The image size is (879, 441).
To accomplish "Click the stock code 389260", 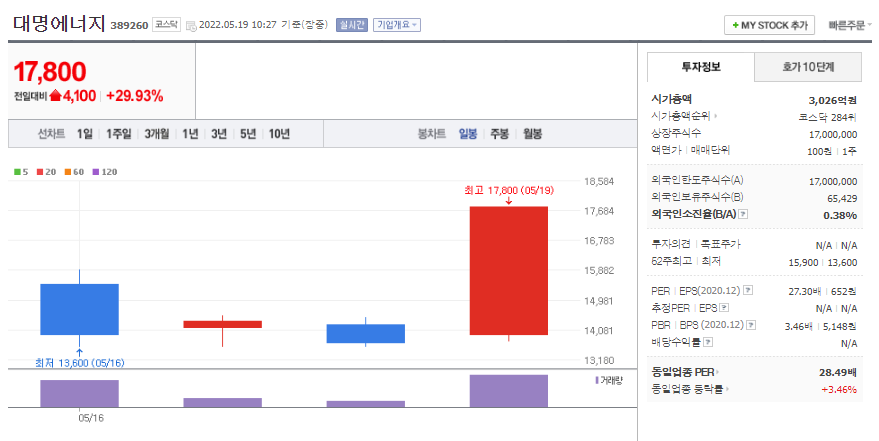I will point(129,25).
